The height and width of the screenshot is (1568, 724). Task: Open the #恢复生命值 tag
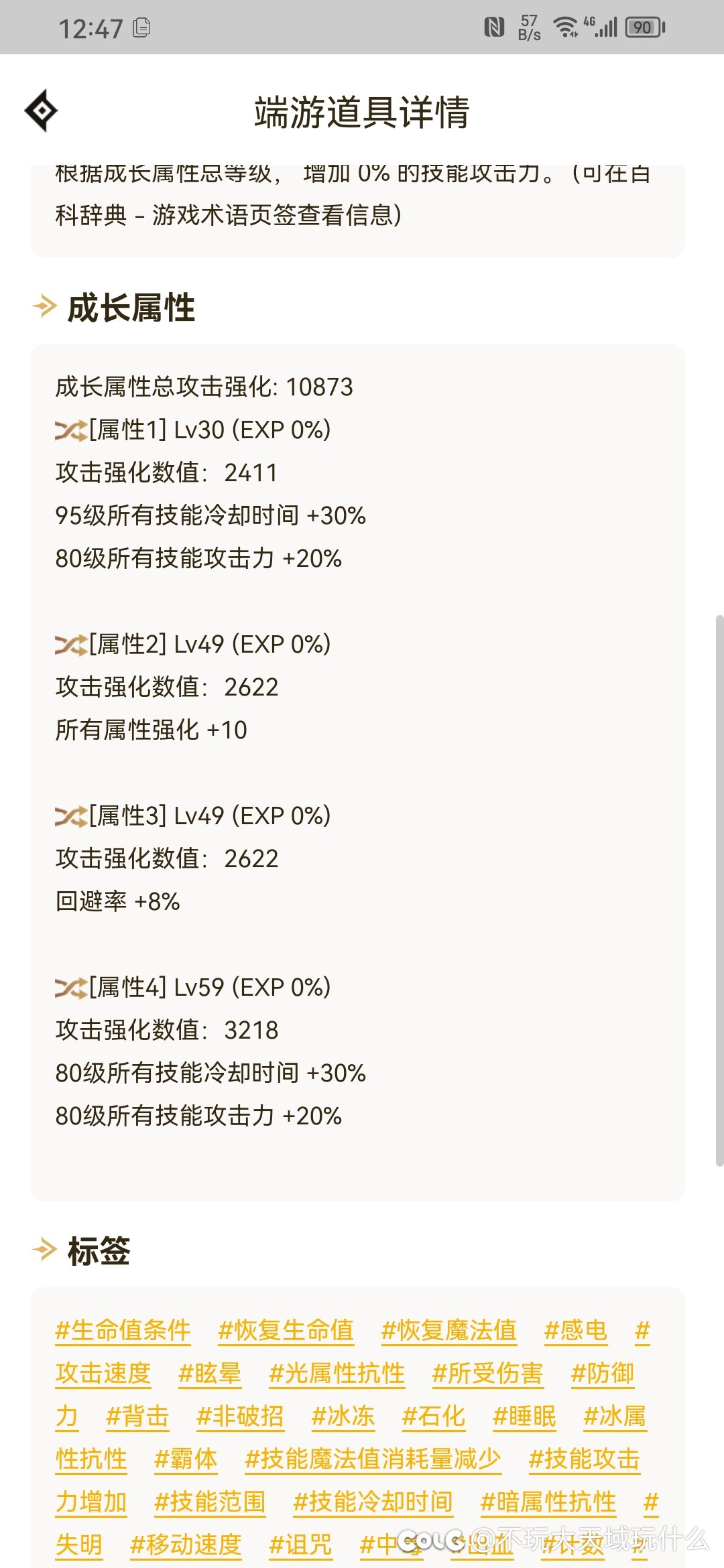click(x=286, y=1330)
